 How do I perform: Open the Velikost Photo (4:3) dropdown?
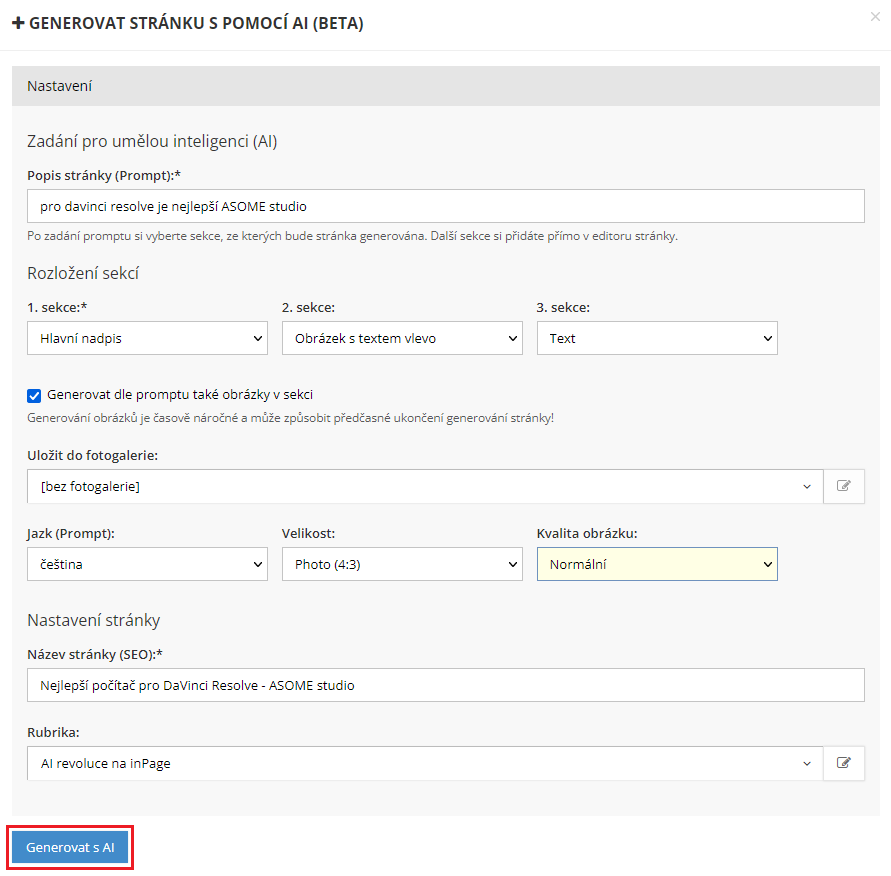click(x=402, y=564)
